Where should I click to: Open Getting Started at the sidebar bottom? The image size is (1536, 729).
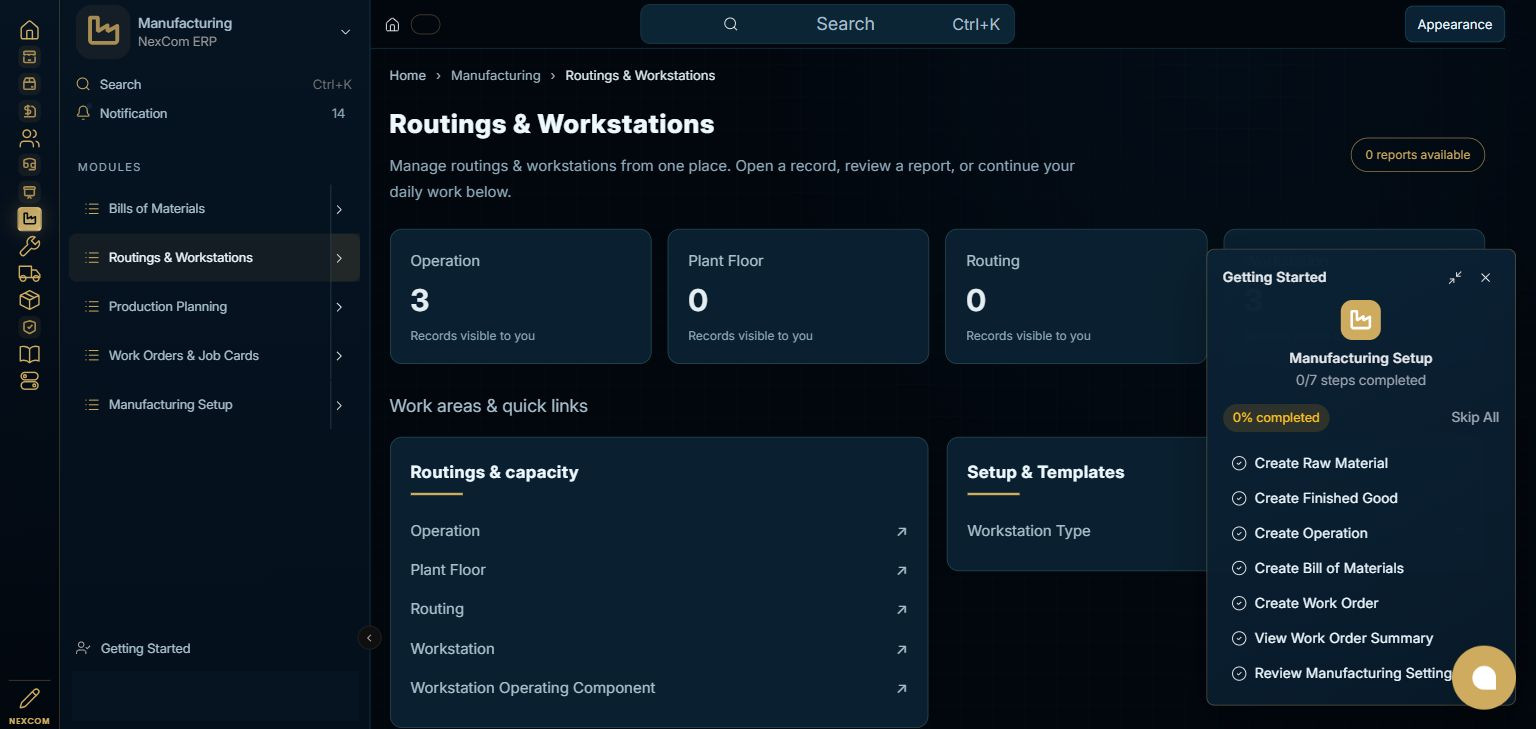point(133,648)
